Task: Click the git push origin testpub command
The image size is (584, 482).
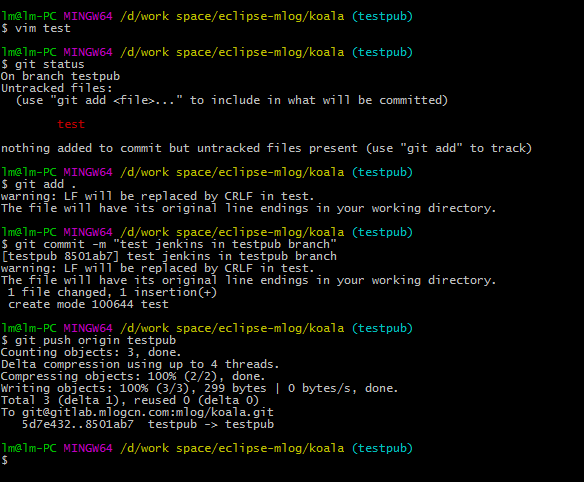Action: (95, 340)
